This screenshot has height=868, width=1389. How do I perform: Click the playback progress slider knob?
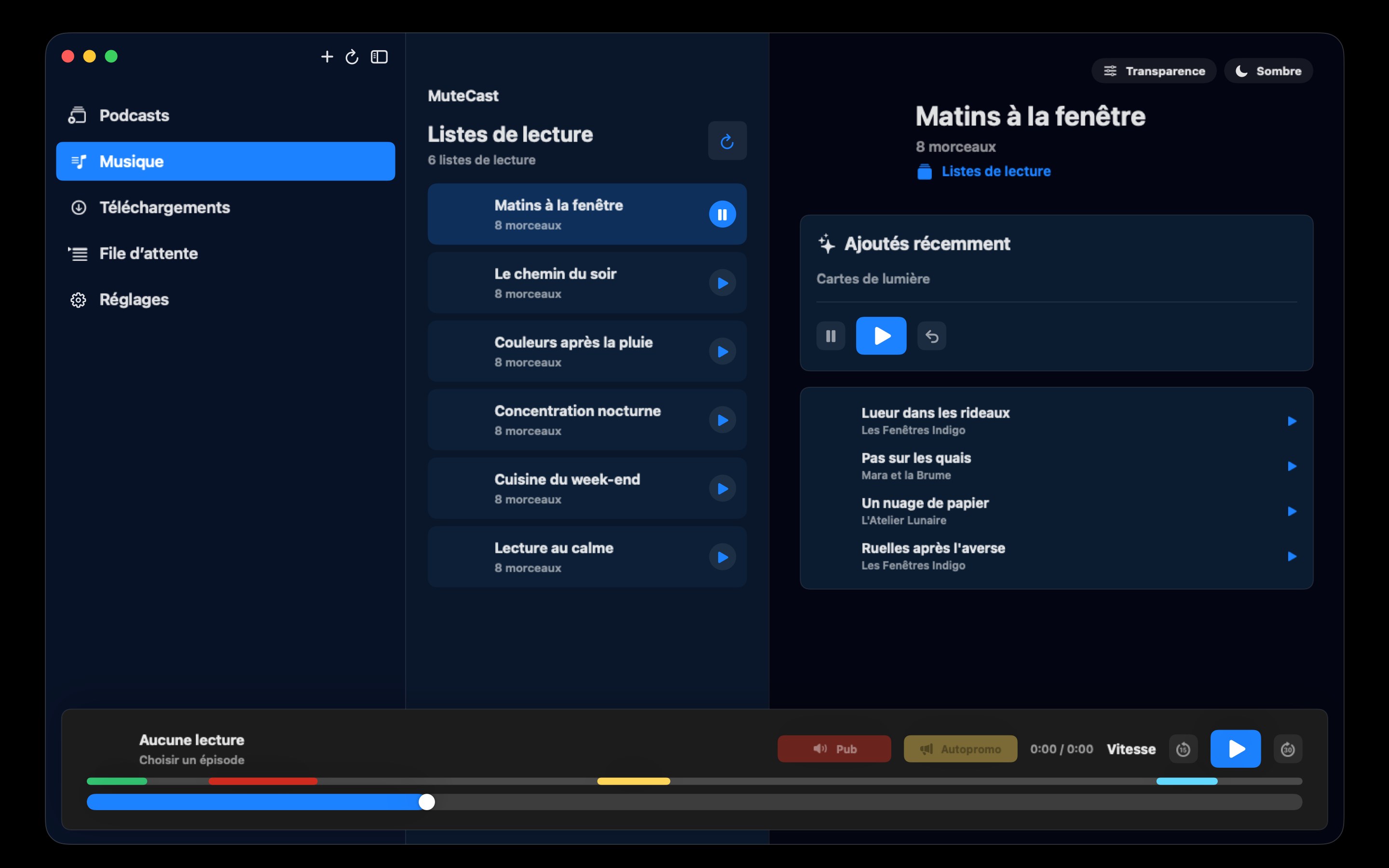(426, 802)
